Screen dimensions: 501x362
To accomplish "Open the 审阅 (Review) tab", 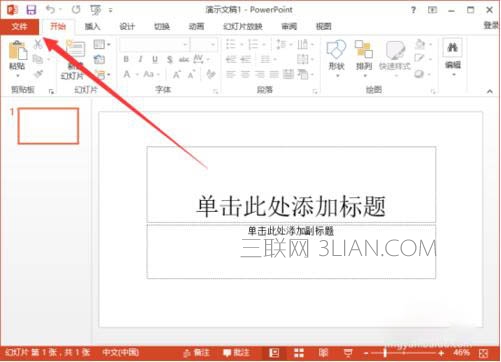I will pos(289,27).
